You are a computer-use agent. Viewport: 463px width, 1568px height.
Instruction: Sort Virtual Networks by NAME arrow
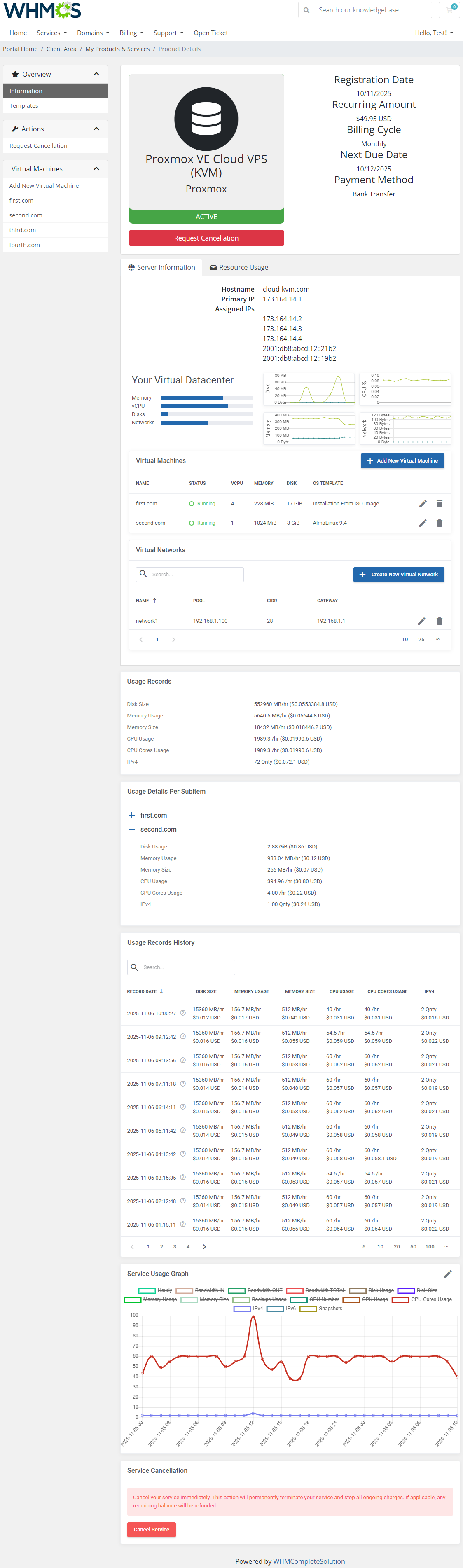tap(154, 601)
